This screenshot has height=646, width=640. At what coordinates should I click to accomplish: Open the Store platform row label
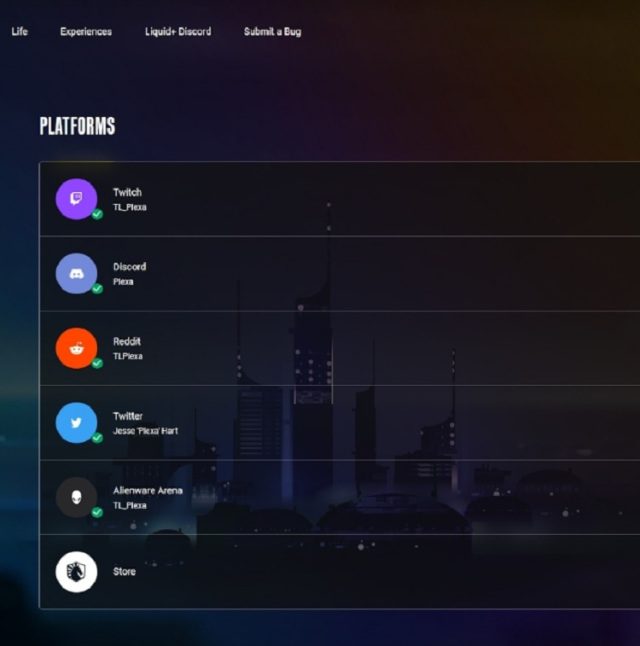click(124, 572)
